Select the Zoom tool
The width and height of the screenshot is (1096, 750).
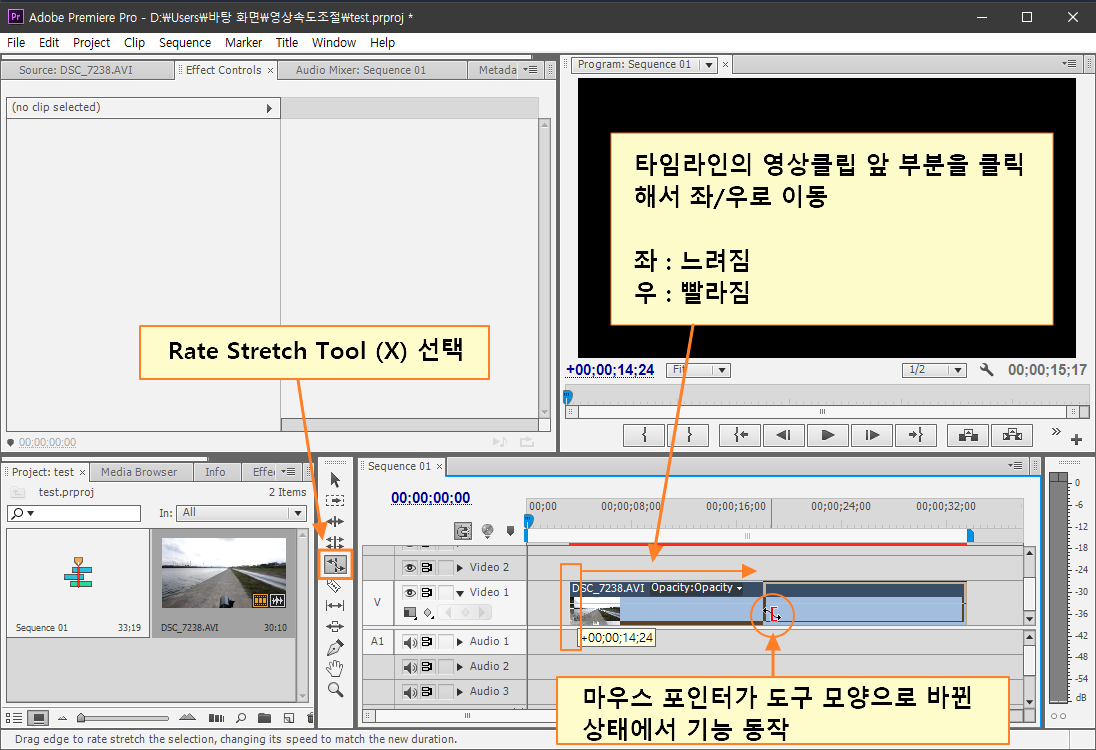(x=336, y=690)
